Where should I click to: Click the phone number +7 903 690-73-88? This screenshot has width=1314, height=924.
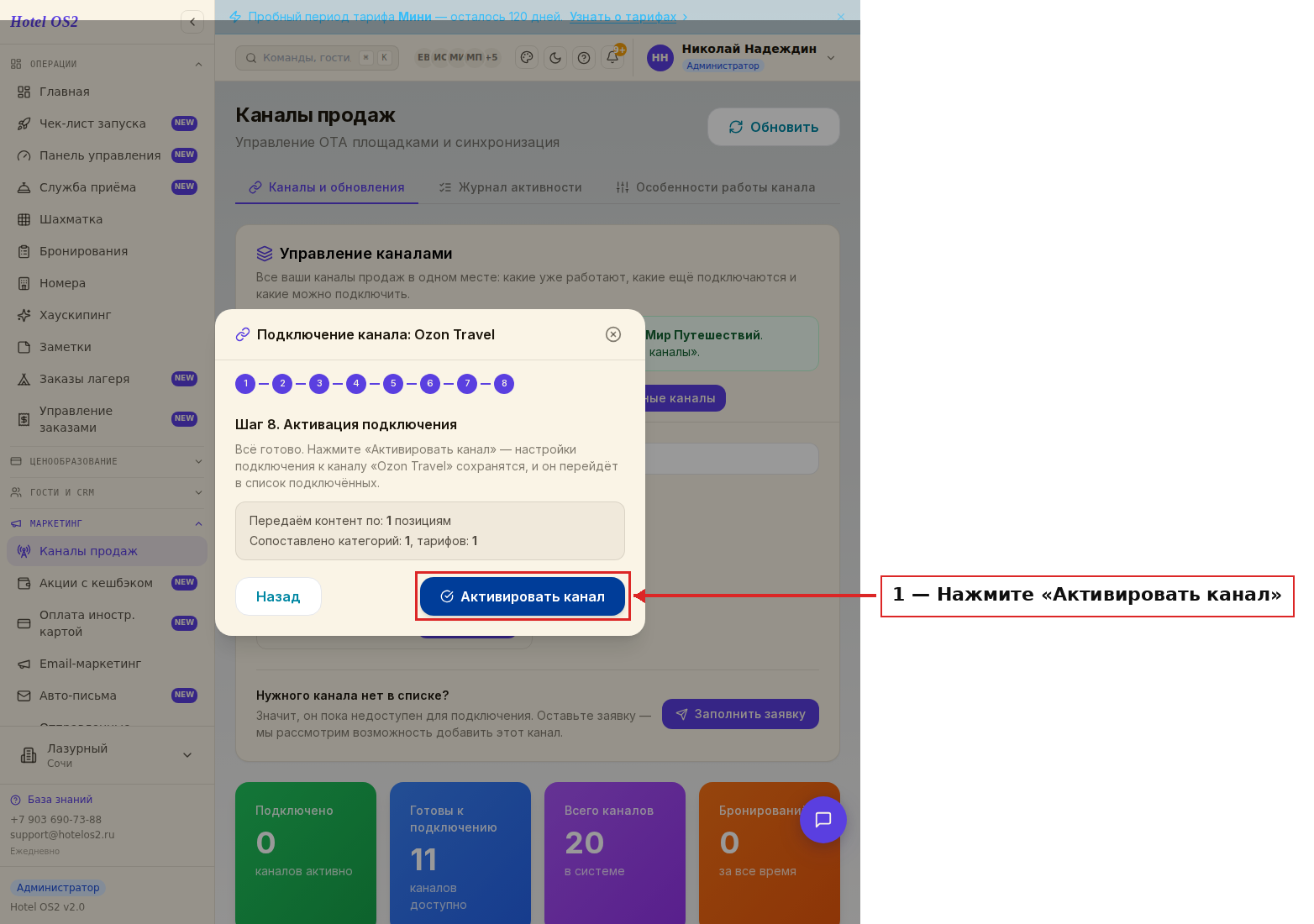point(55,820)
